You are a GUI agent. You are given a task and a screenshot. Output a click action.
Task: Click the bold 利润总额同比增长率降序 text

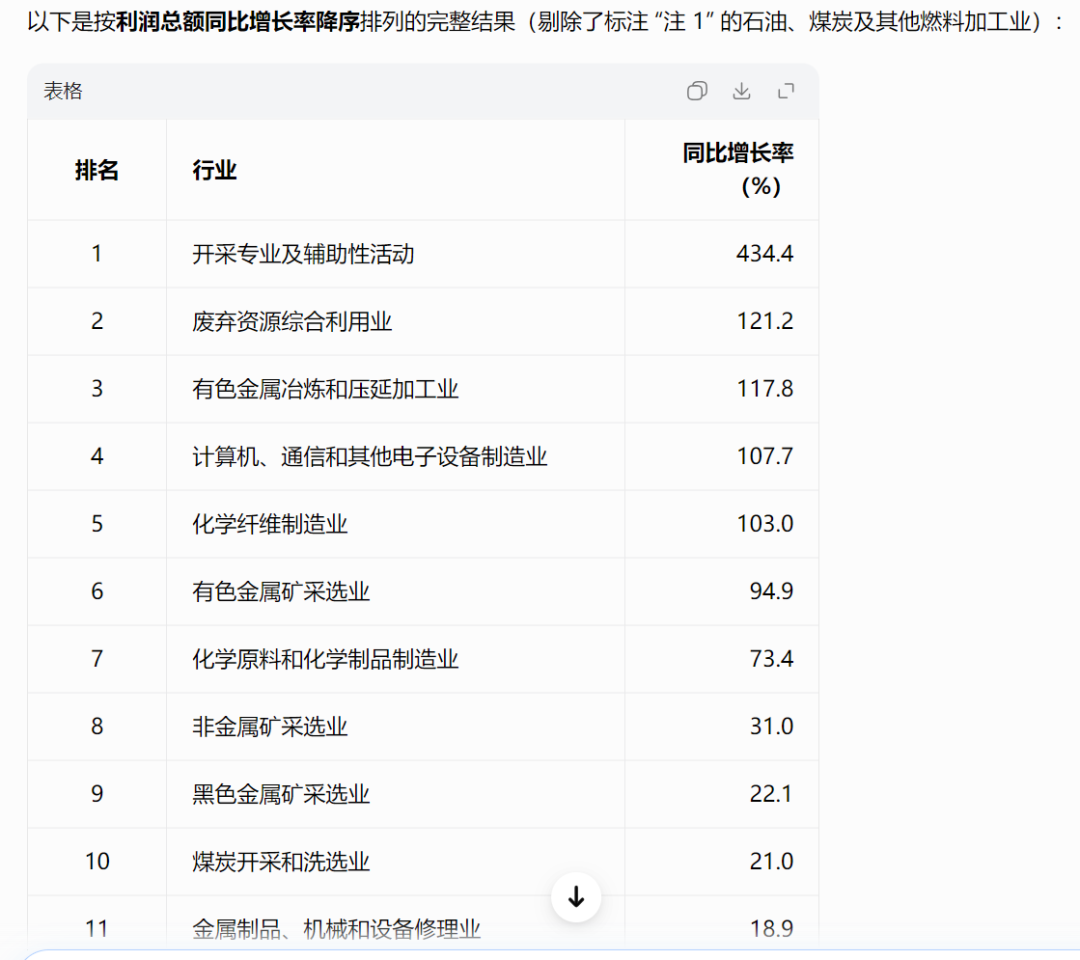click(x=237, y=22)
